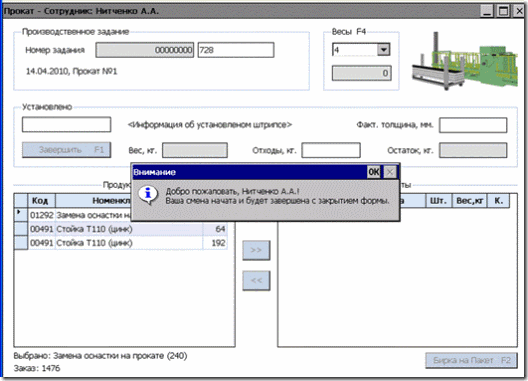Click the Выбрано: Замена оснастки на прокате text

point(100,356)
